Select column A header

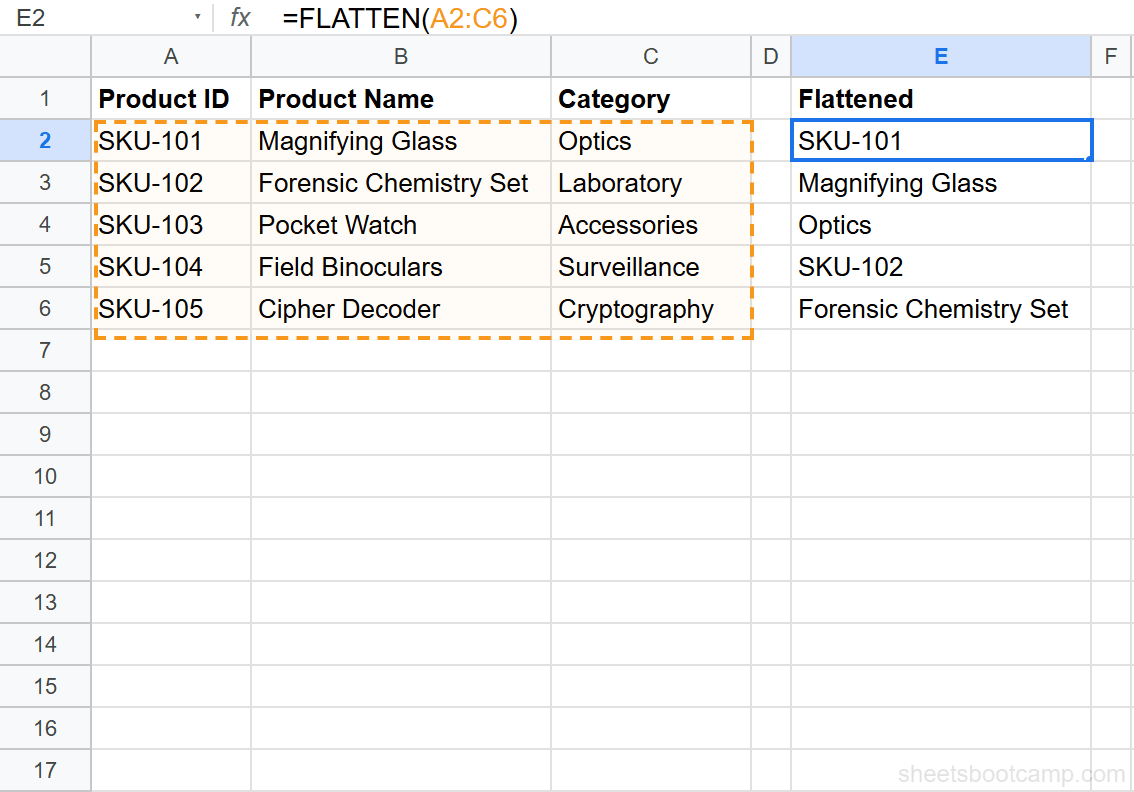tap(170, 56)
